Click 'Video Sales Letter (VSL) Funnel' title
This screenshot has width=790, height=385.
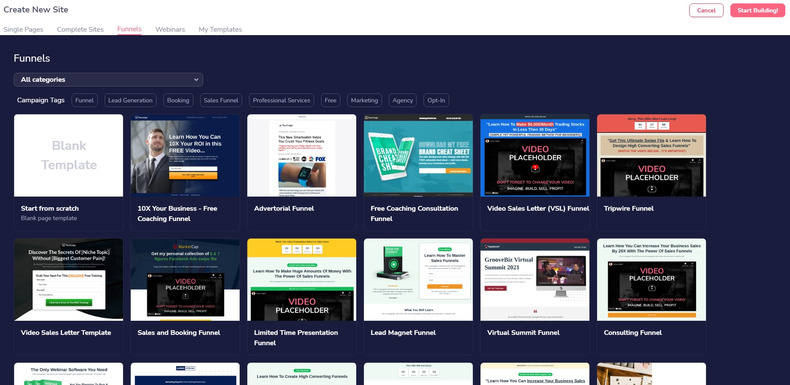click(x=538, y=208)
